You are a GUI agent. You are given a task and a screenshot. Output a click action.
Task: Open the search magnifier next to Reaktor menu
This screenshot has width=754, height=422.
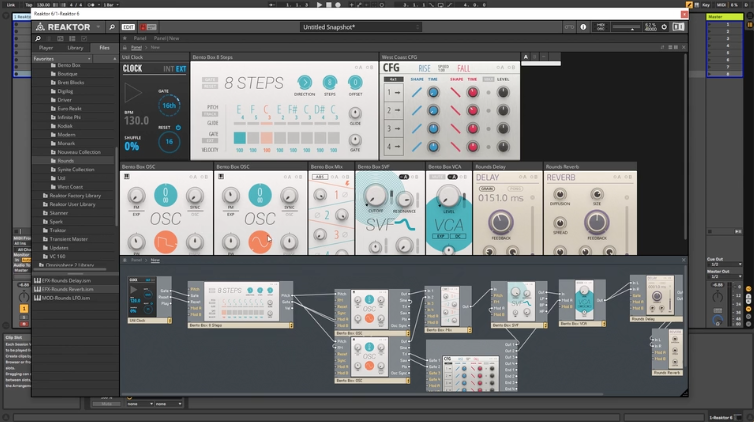coord(112,27)
